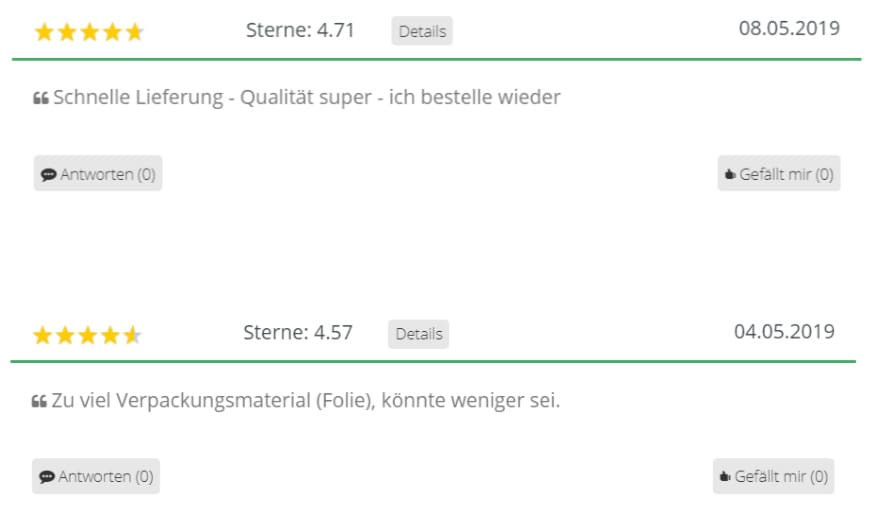Expand Details for the 4.57 star rating
Screen dimensions: 873x506
419,334
